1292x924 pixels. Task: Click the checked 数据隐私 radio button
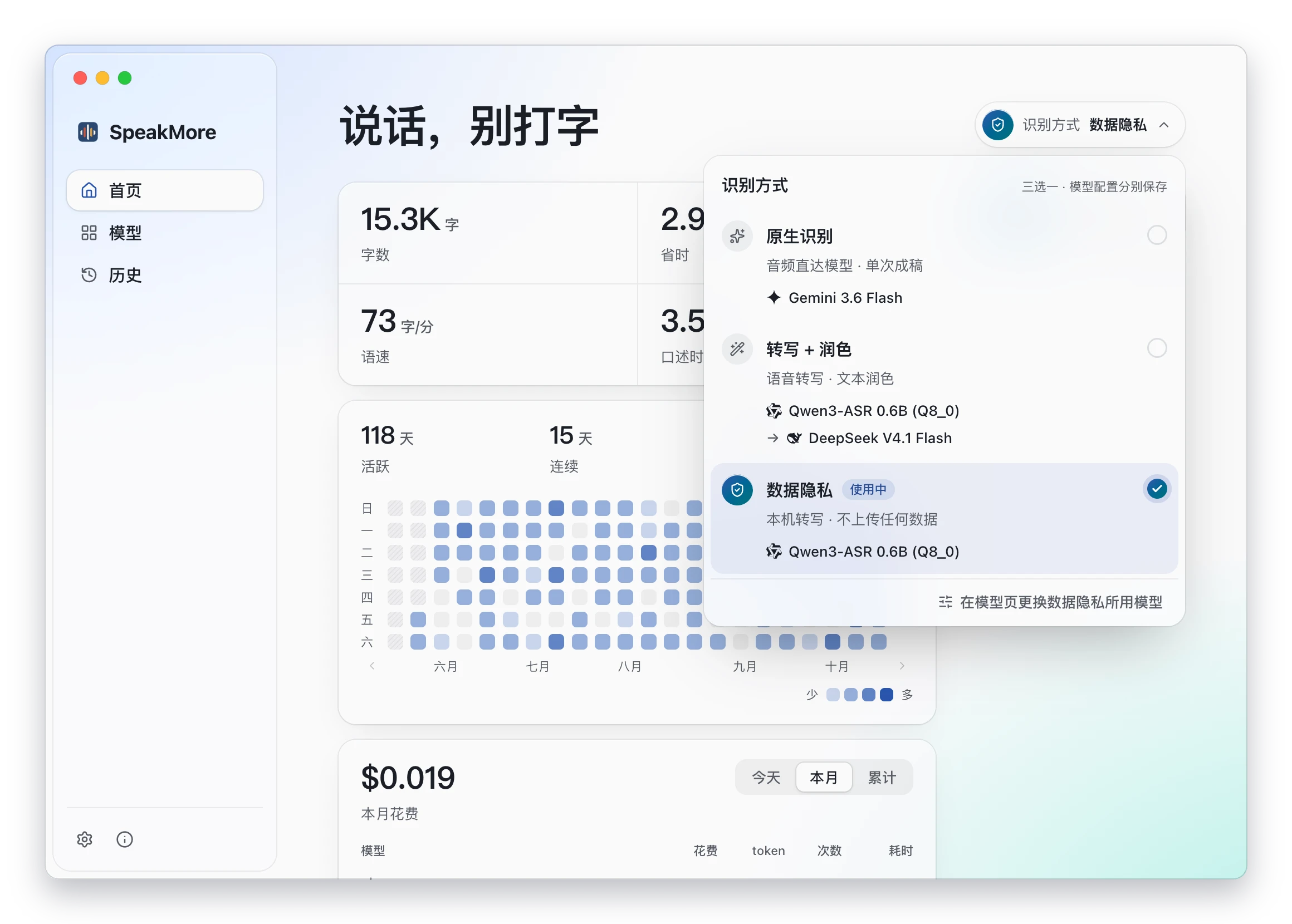tap(1157, 489)
